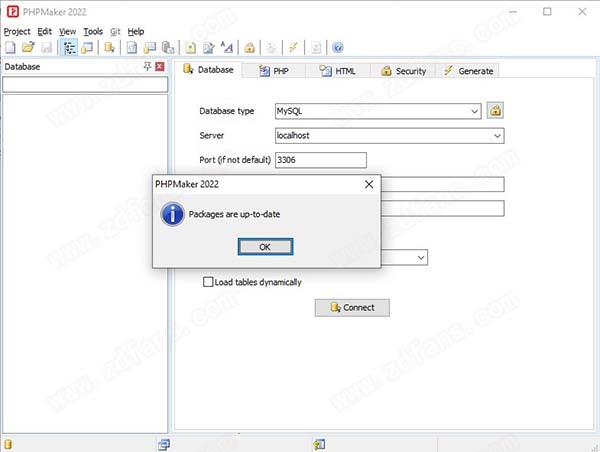Click the status bar key window icon
Image resolution: width=600 pixels, height=452 pixels.
coord(319,444)
